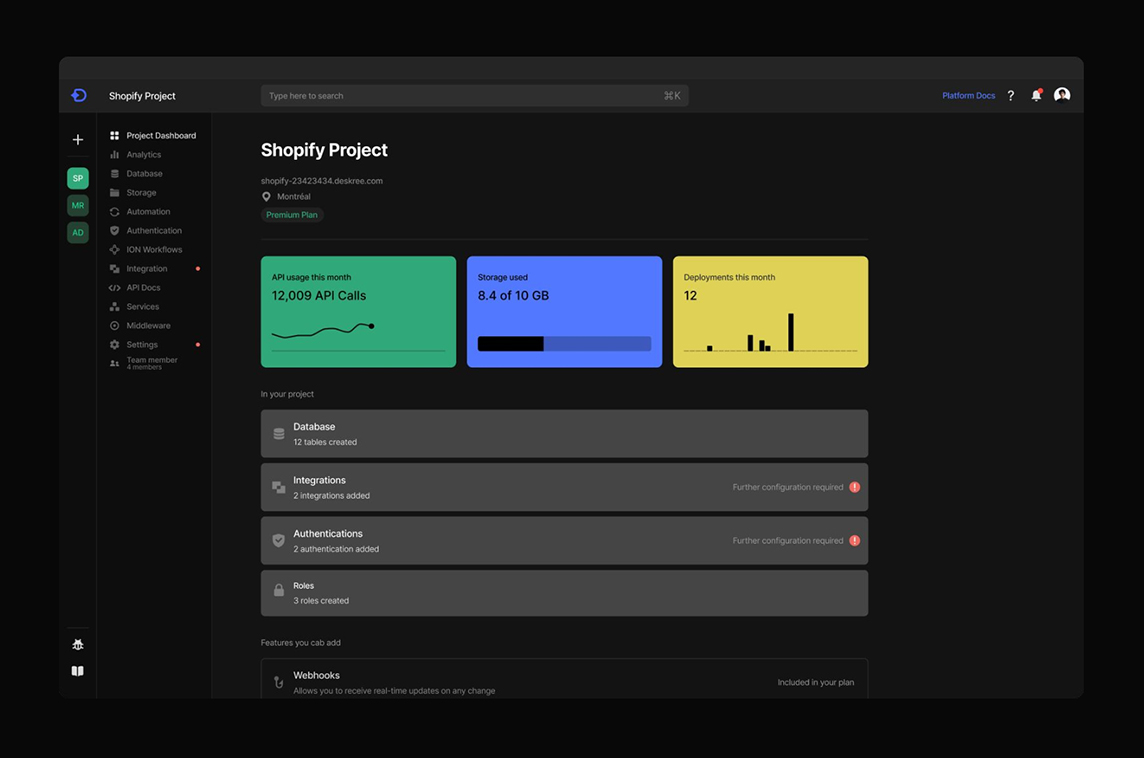The height and width of the screenshot is (758, 1144).
Task: Click the API Docs code icon
Action: point(115,287)
